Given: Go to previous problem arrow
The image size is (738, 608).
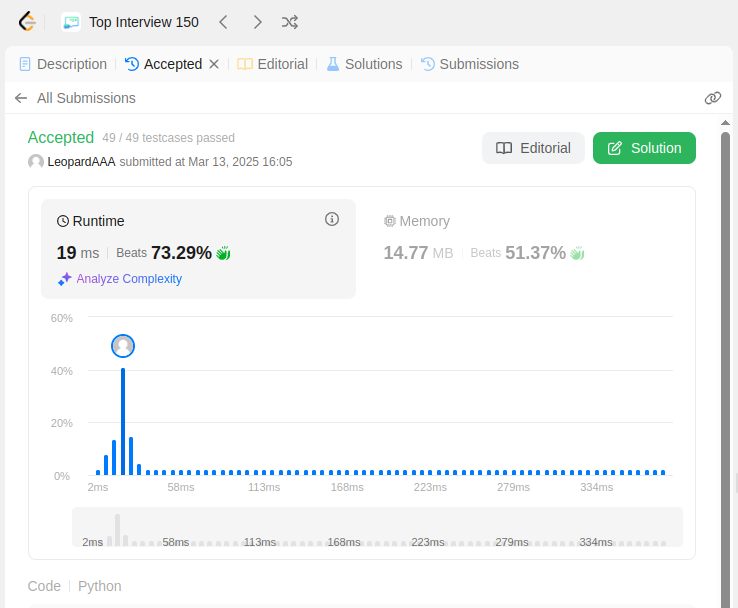Looking at the screenshot, I should 224,22.
